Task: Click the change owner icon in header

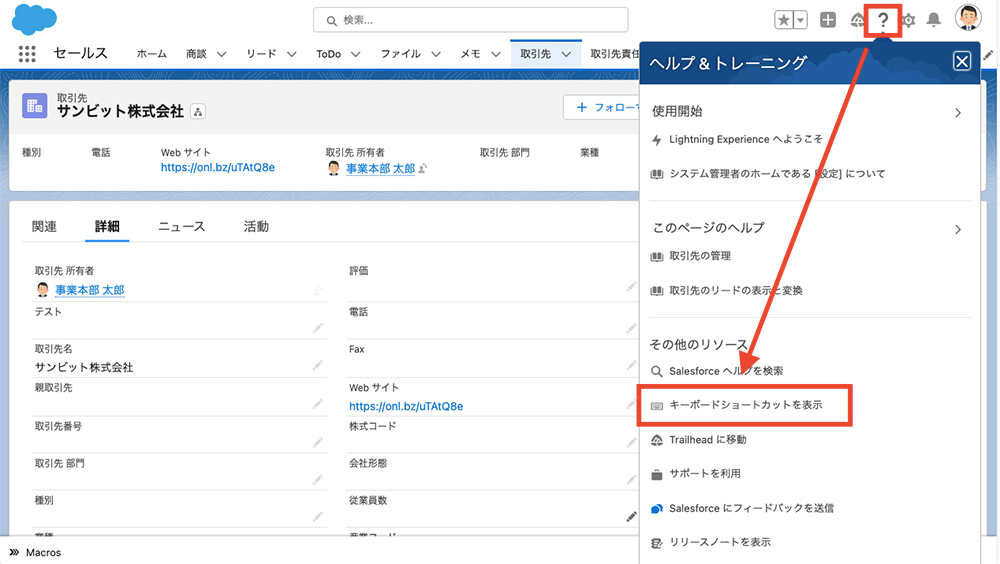Action: [422, 168]
